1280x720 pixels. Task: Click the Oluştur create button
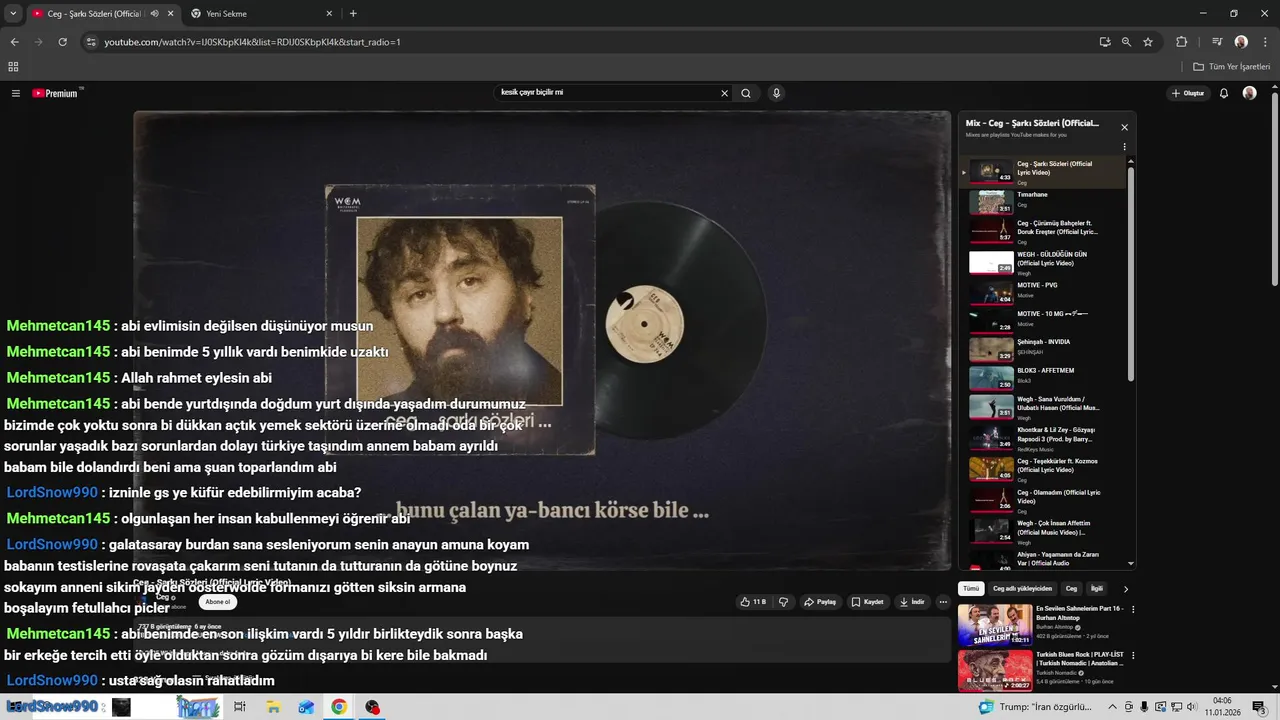click(x=1189, y=93)
